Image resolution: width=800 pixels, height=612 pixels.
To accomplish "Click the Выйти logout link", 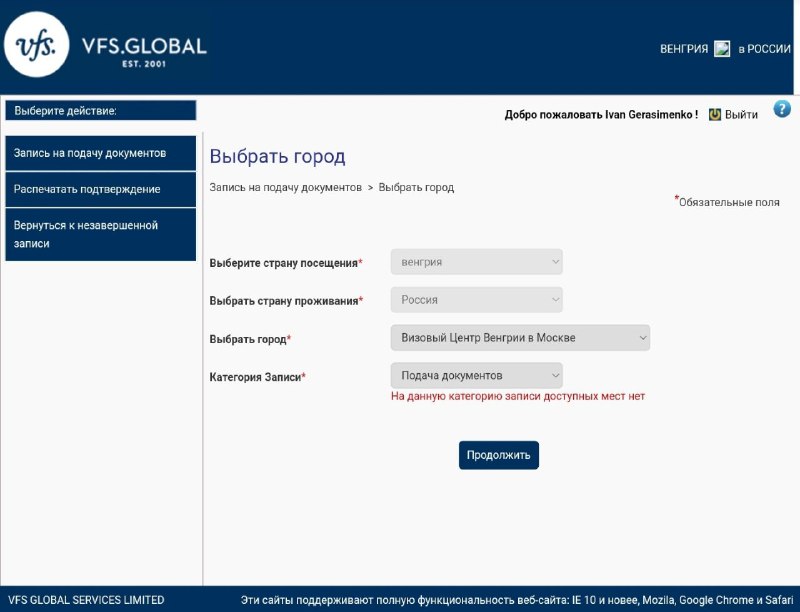I will 741,115.
